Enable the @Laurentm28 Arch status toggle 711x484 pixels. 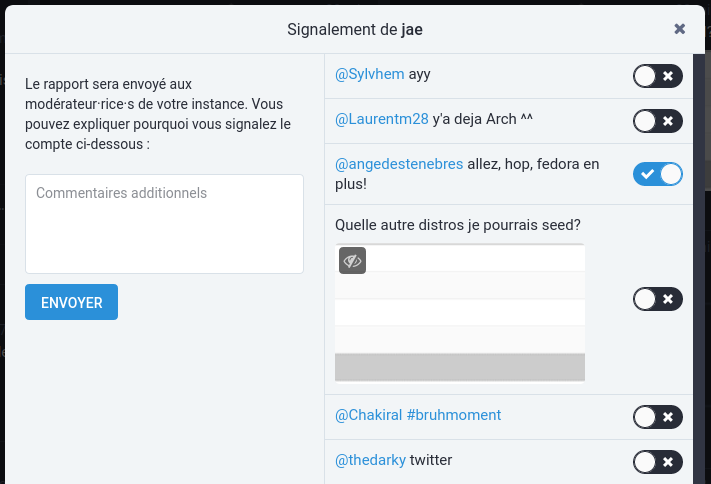click(x=658, y=122)
